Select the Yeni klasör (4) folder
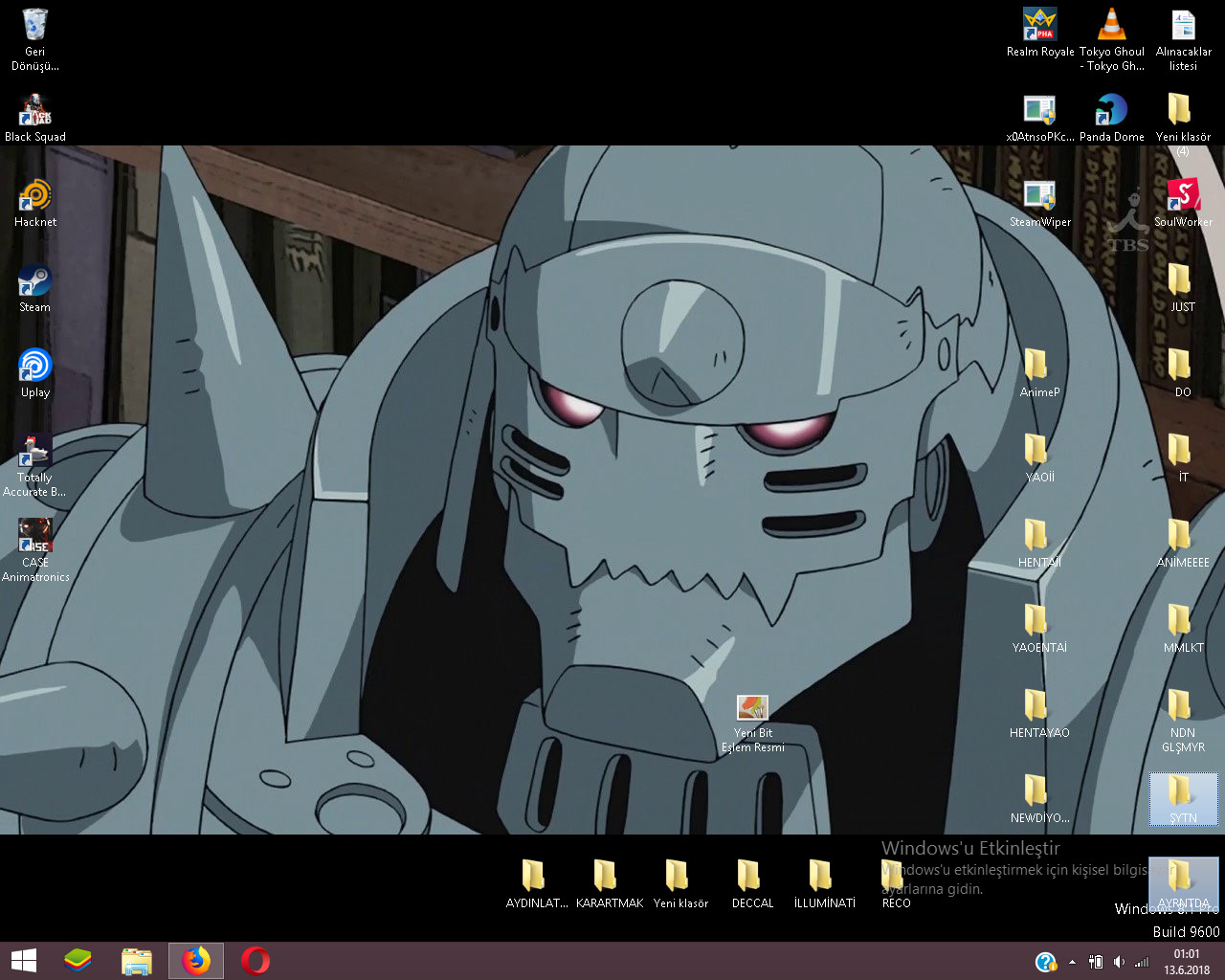The width and height of the screenshot is (1225, 980). (x=1184, y=123)
